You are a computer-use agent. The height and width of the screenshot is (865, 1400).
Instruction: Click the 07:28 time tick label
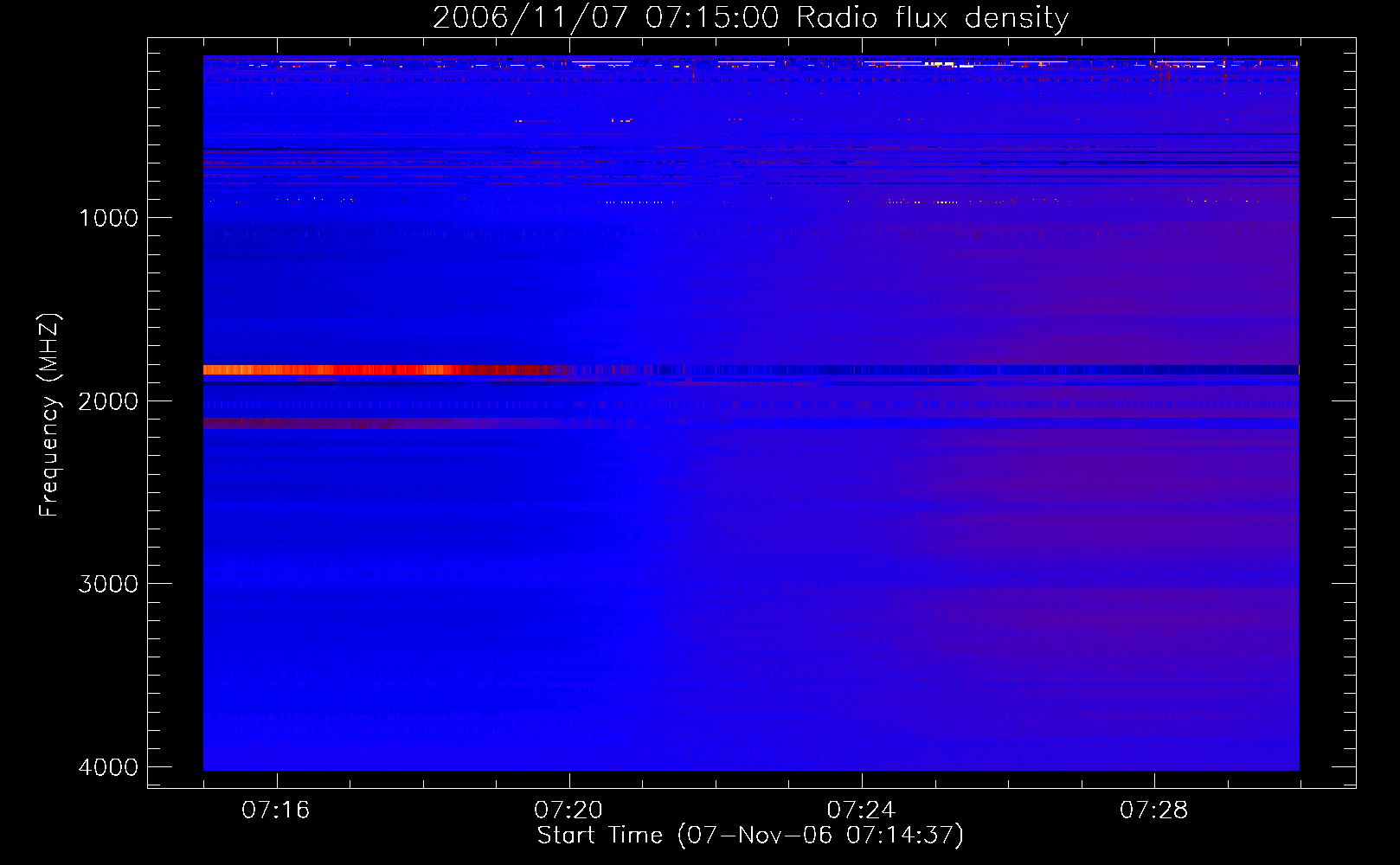click(x=1154, y=810)
